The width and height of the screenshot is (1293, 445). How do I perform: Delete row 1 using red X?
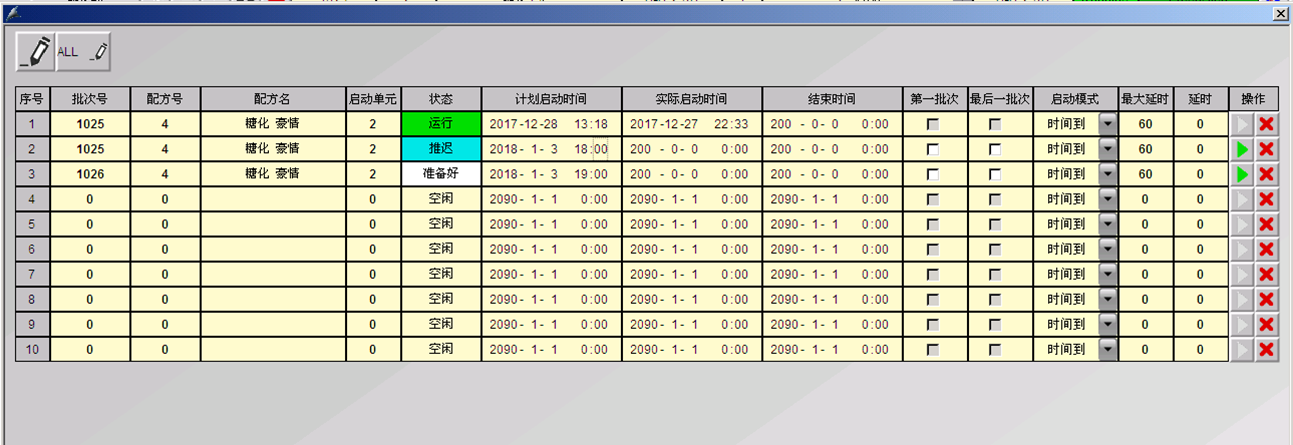pos(1266,124)
